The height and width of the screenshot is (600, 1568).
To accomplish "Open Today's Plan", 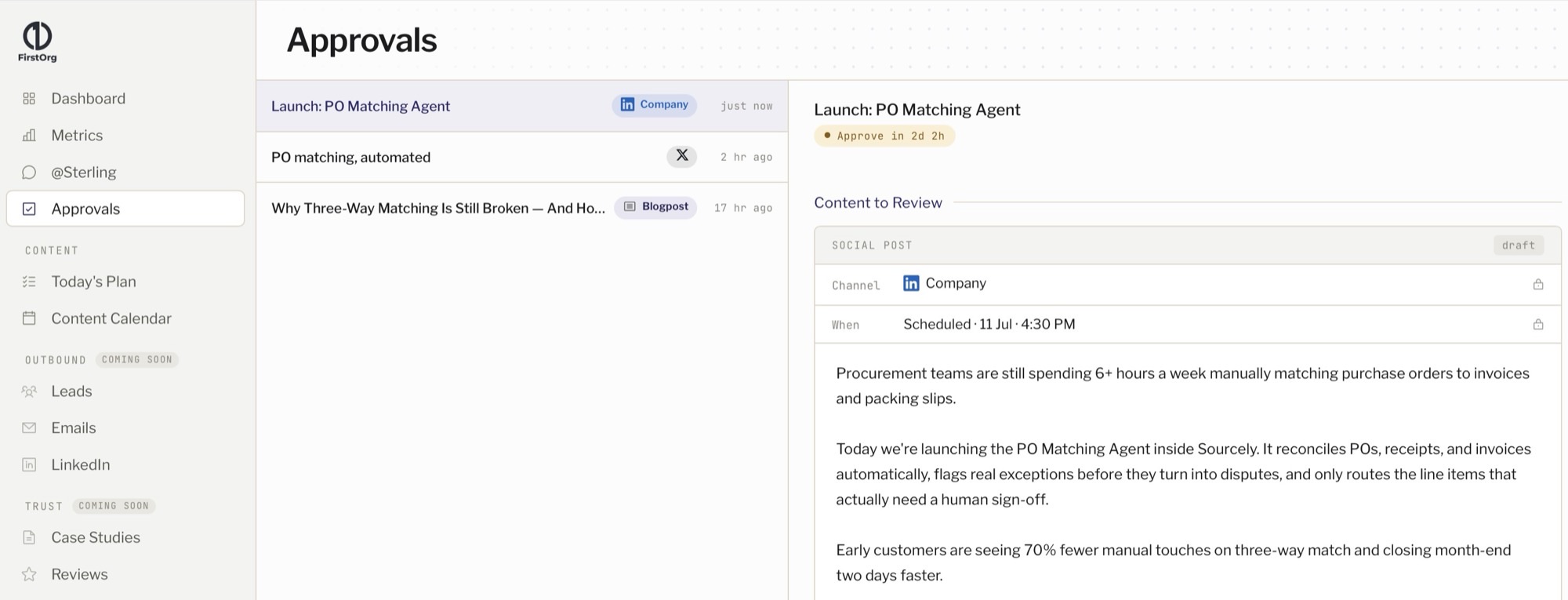I will click(x=125, y=282).
